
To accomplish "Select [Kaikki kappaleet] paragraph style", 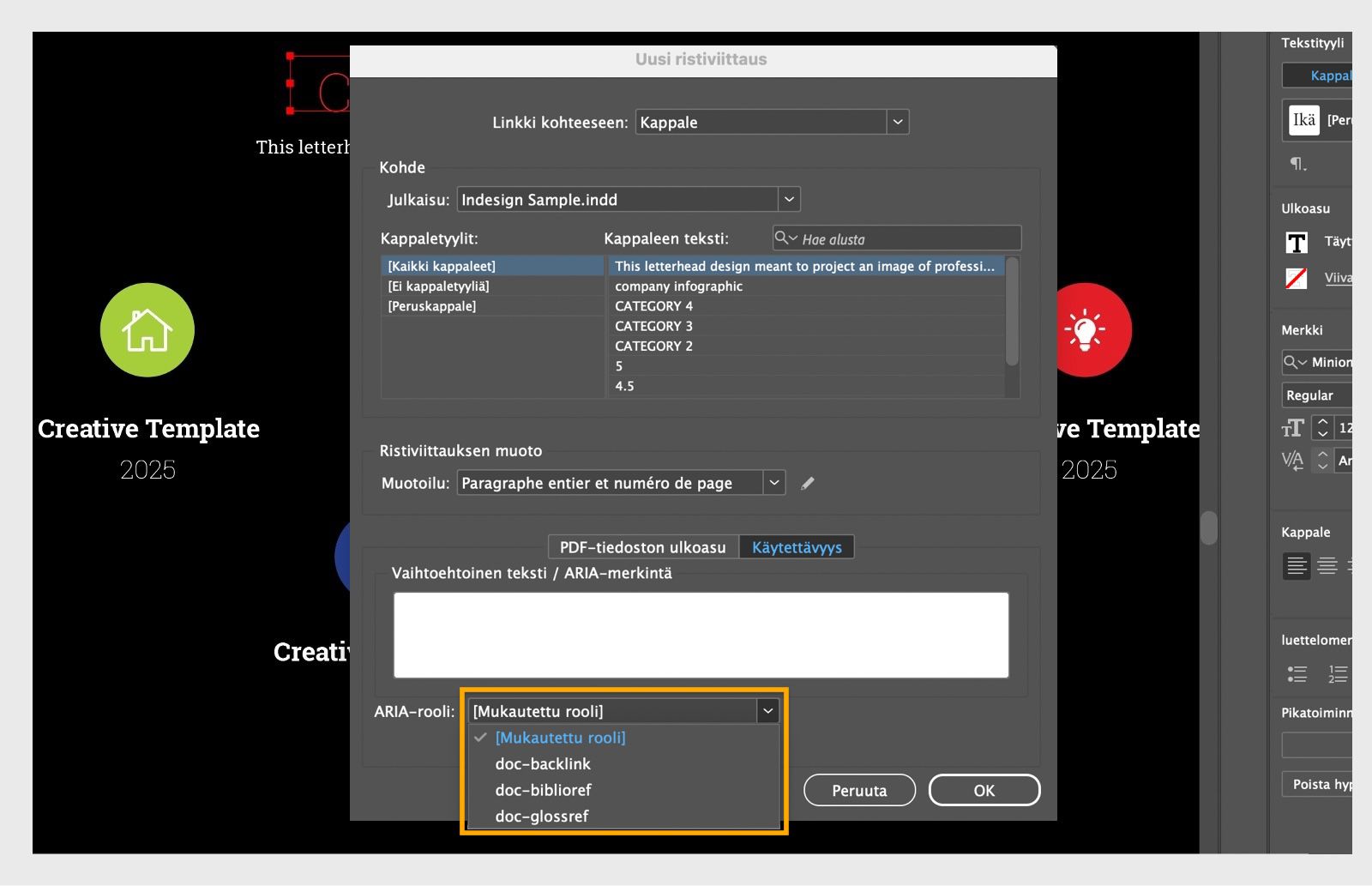I will pyautogui.click(x=492, y=267).
